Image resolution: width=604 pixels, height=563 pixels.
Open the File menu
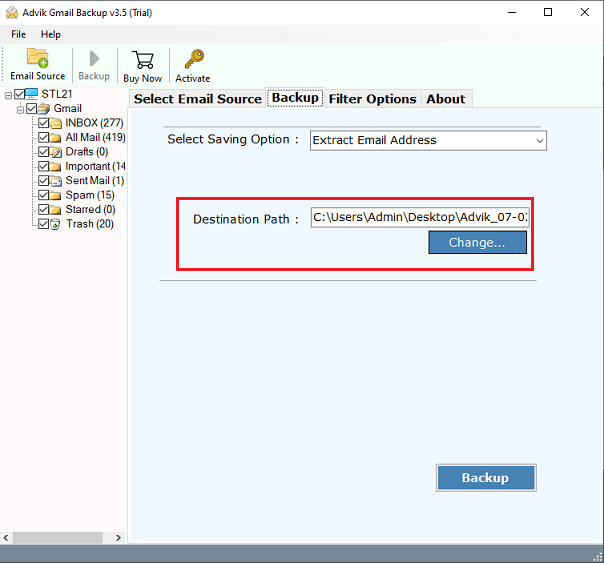click(x=18, y=34)
